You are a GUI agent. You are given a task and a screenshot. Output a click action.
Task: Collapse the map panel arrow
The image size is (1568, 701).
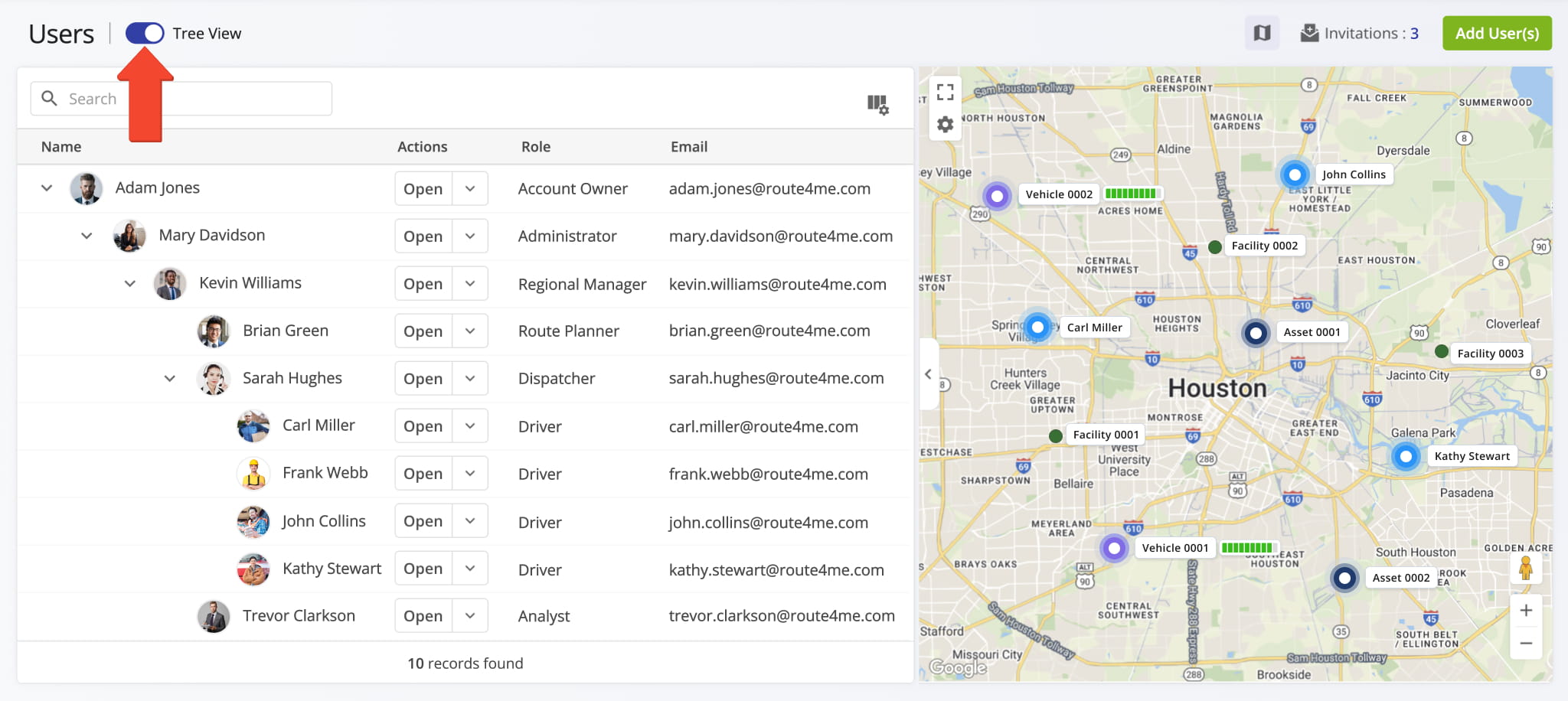928,374
